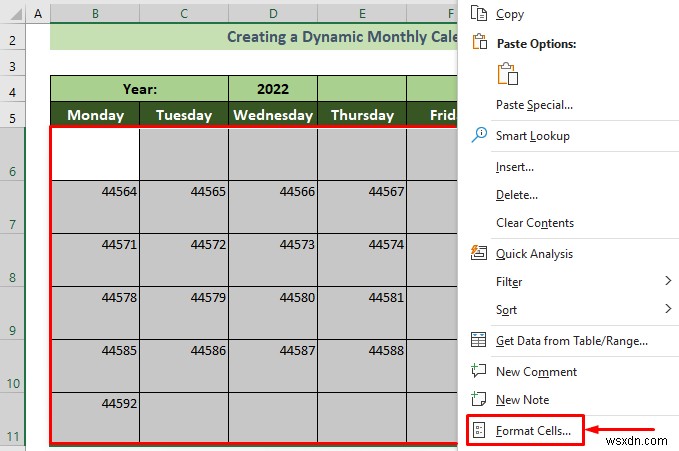Screen dimensions: 679x451
Task: Click the Copy icon in context menu
Action: (479, 14)
